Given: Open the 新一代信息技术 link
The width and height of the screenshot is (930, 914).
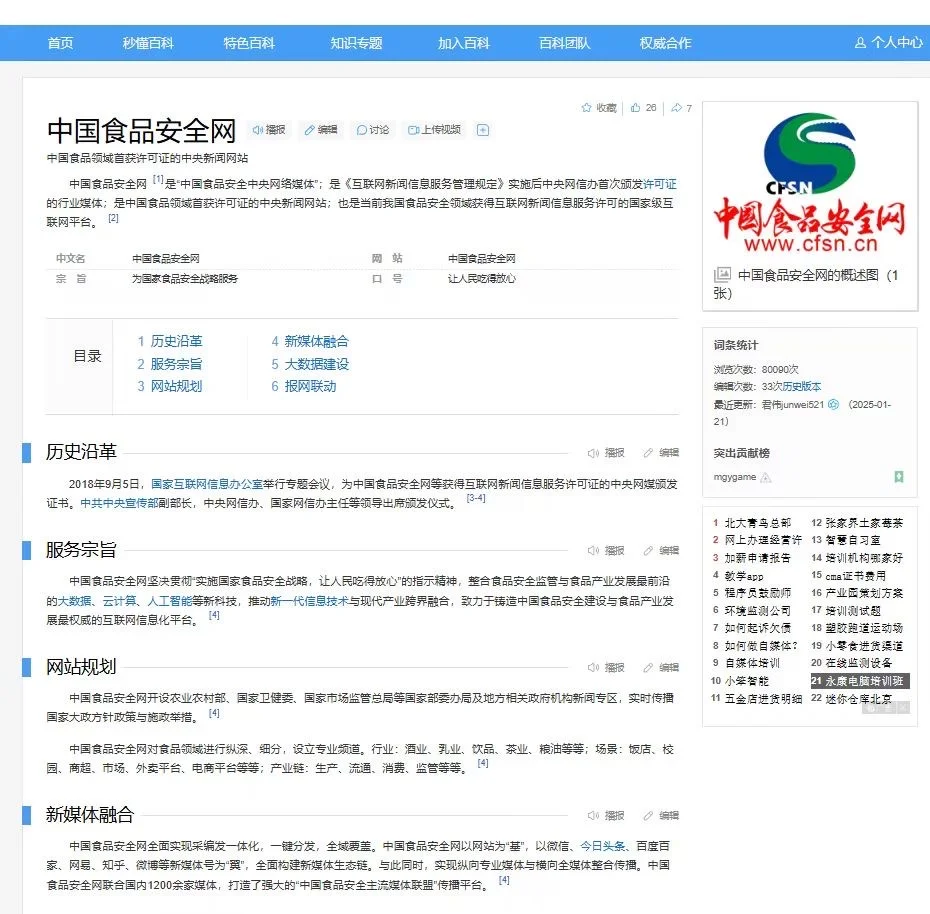Looking at the screenshot, I should 310,601.
